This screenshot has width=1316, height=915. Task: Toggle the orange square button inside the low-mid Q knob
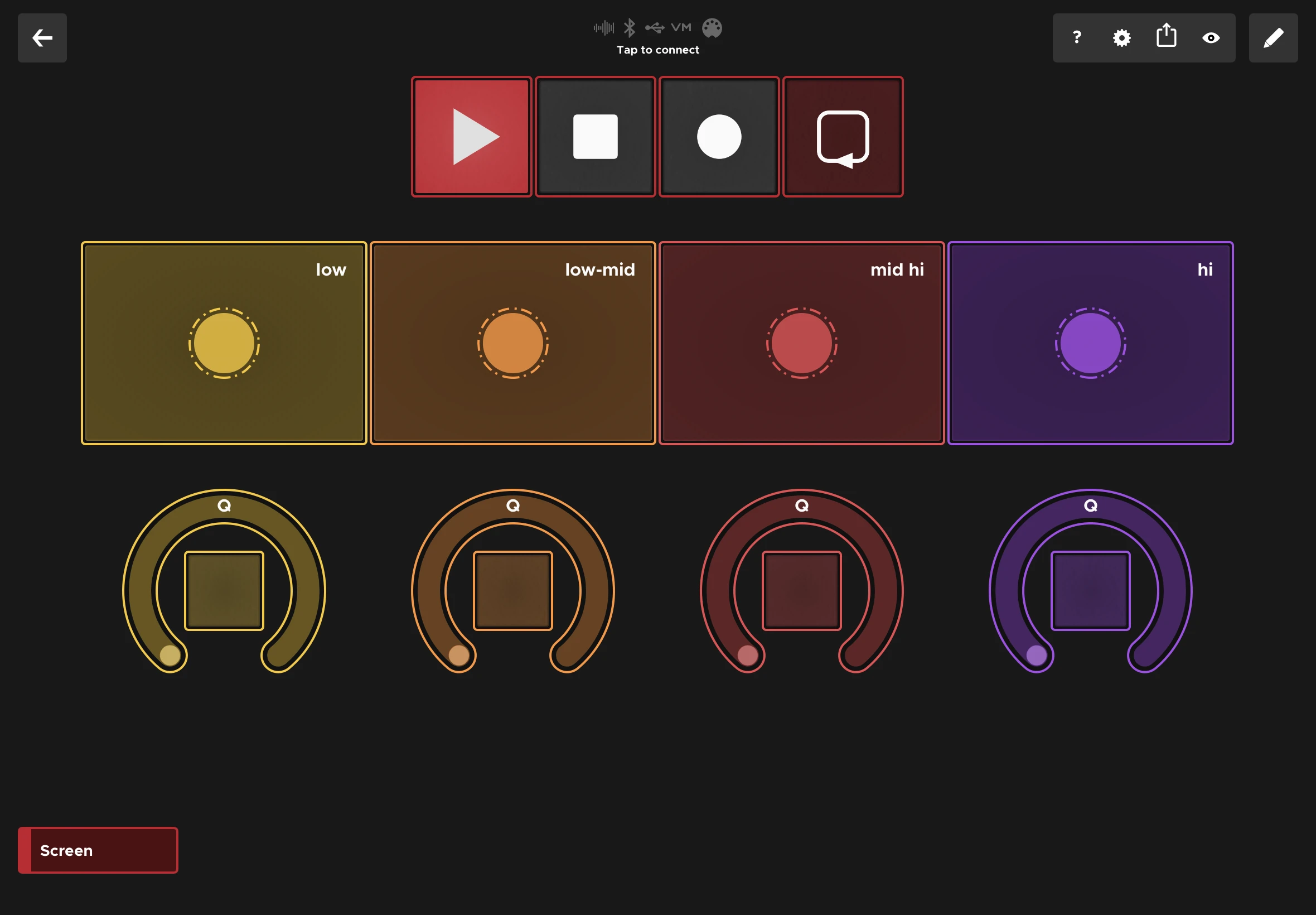pyautogui.click(x=513, y=590)
